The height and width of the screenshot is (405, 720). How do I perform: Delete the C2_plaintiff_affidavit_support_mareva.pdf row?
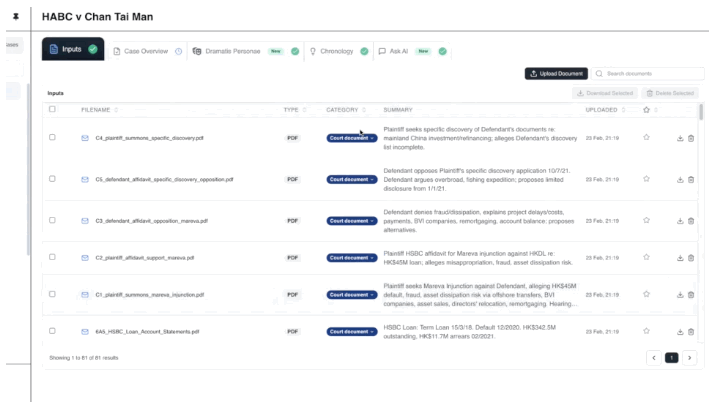coord(691,257)
